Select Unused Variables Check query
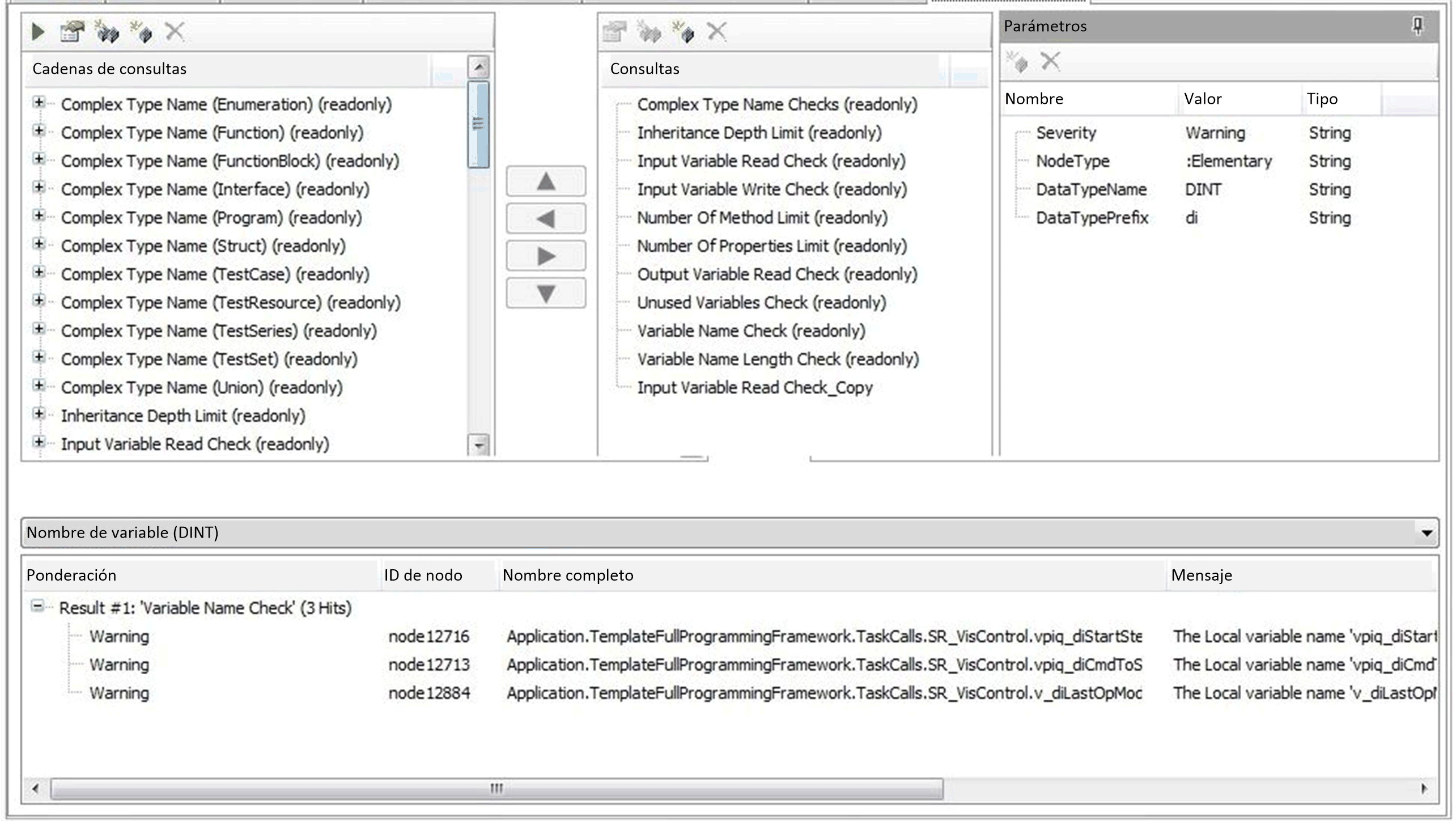 [762, 303]
